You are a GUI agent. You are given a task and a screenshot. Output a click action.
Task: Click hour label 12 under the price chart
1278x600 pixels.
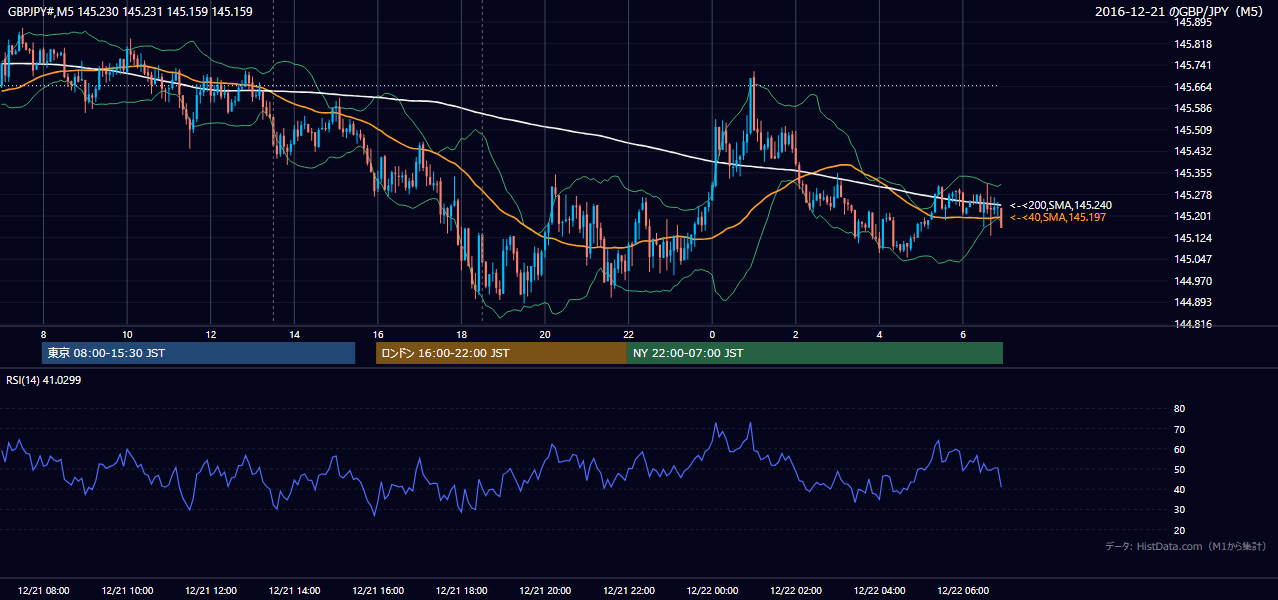pyautogui.click(x=211, y=335)
